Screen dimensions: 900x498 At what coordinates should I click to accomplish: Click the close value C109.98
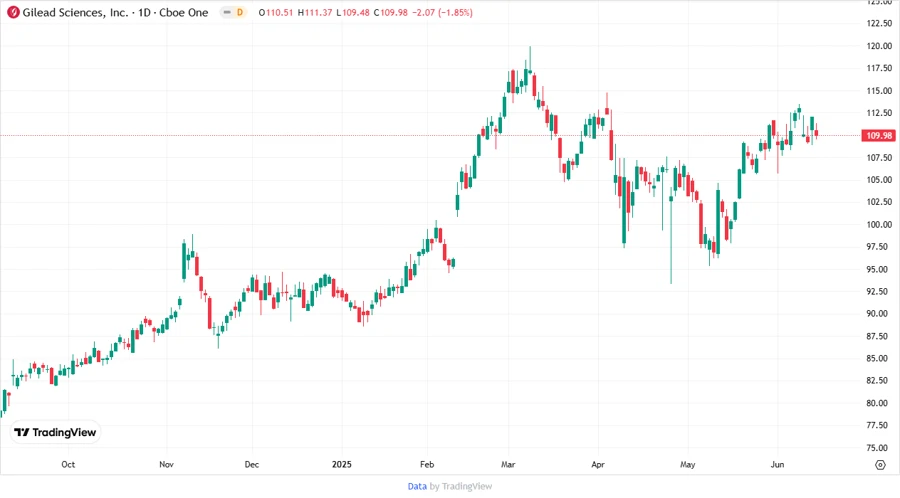coord(391,13)
